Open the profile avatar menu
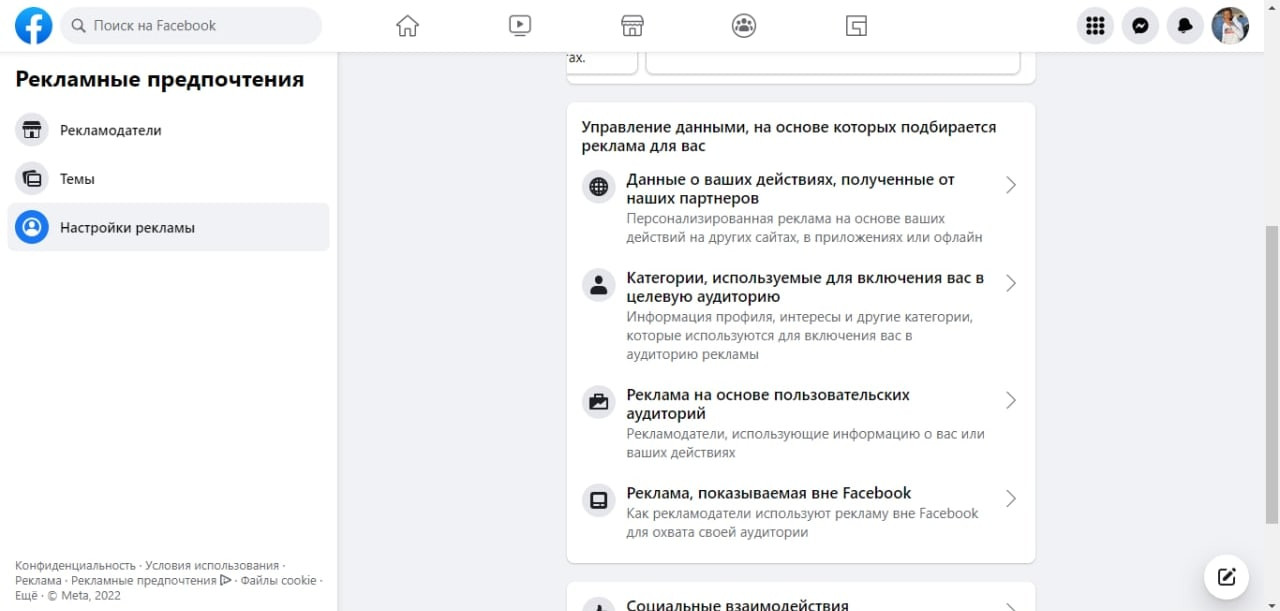The width and height of the screenshot is (1280, 611). 1230,26
